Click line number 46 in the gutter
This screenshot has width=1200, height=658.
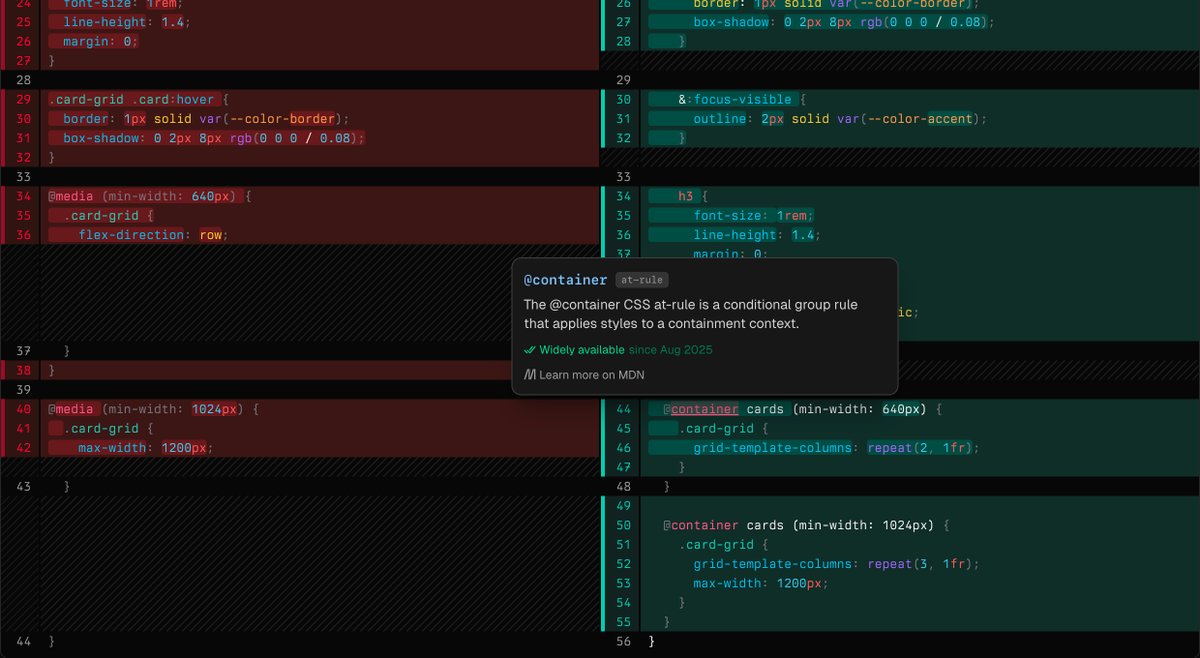[x=623, y=448]
